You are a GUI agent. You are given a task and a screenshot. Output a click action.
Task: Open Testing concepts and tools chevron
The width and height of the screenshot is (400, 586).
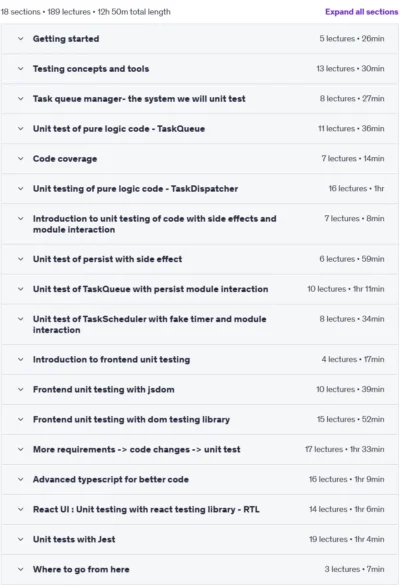[21, 68]
